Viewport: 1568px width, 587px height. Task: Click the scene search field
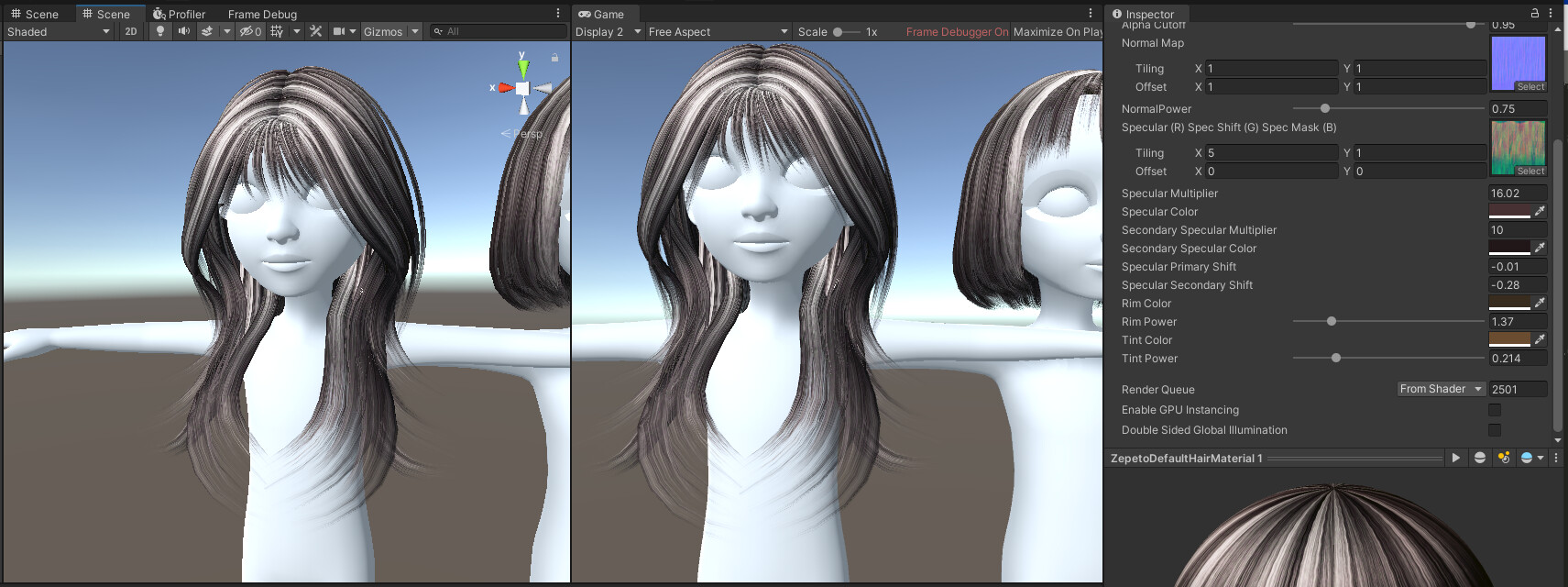499,31
